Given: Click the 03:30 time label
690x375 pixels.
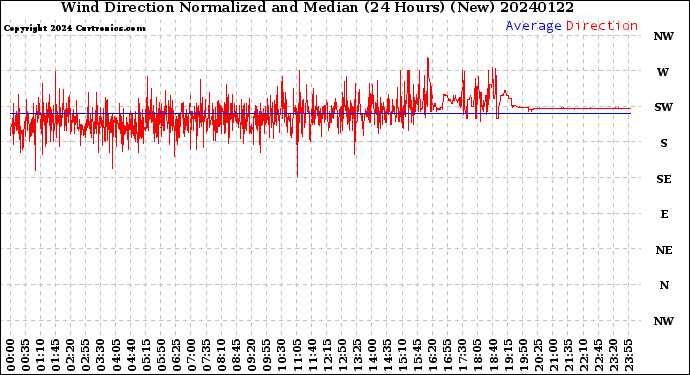Looking at the screenshot, I should coord(101,355).
